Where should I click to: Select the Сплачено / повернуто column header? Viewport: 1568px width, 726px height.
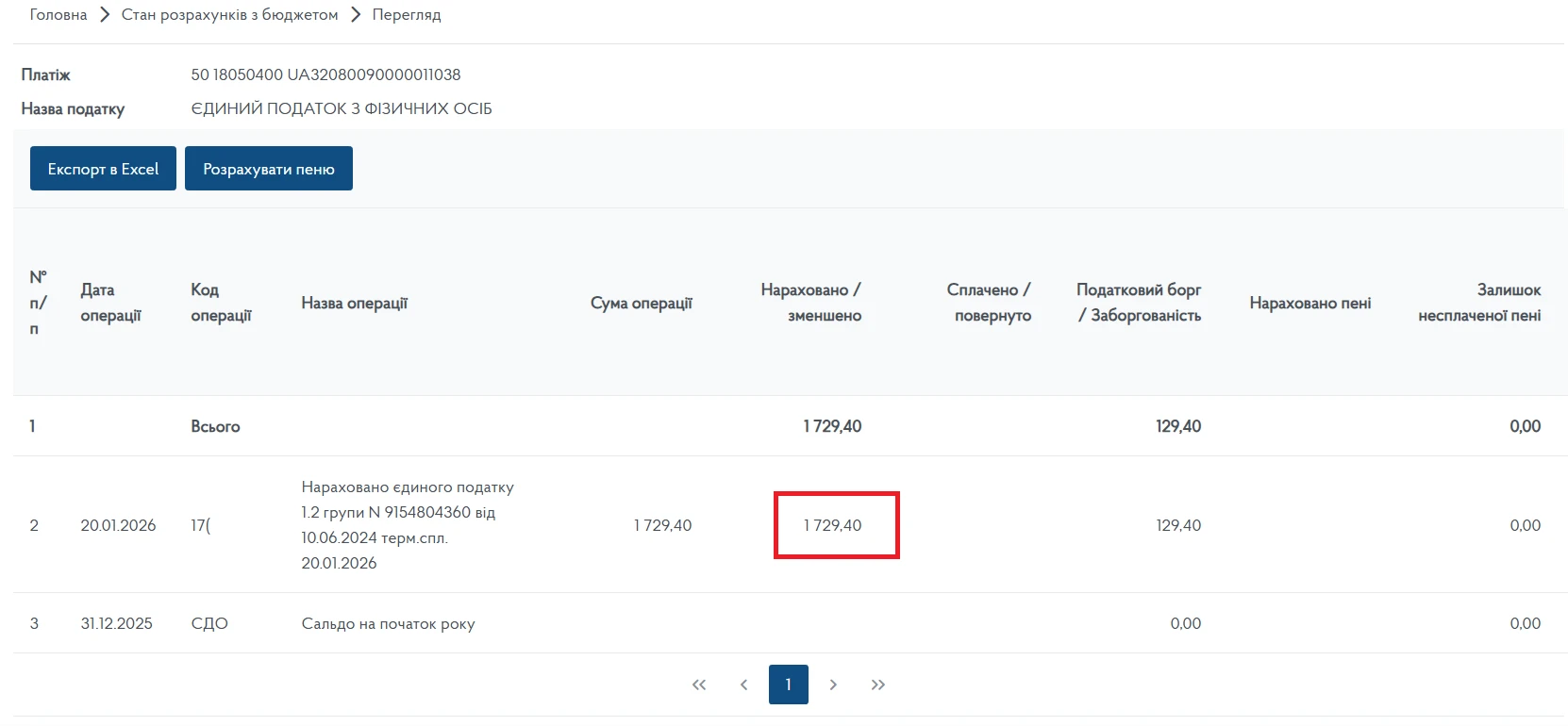pos(989,303)
